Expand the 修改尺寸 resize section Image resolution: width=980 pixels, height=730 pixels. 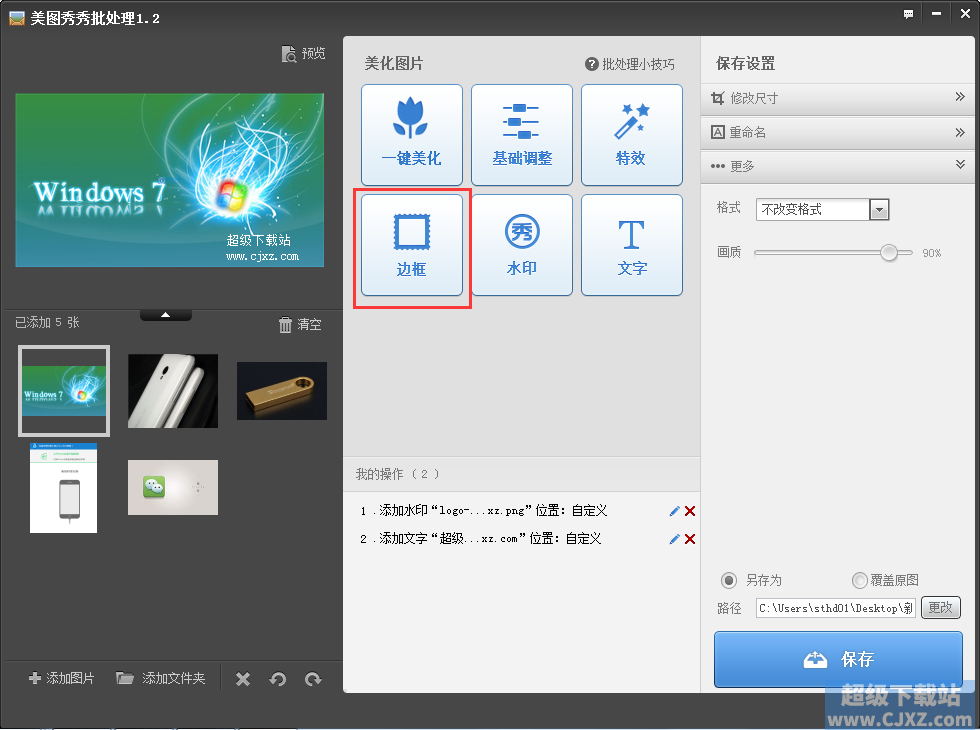[838, 98]
